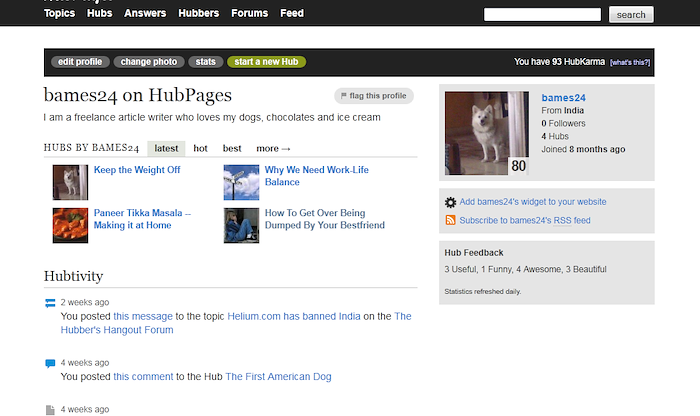This screenshot has width=700, height=416.
Task: Click the Keep the Weight Off thumbnail
Action: pos(71,182)
